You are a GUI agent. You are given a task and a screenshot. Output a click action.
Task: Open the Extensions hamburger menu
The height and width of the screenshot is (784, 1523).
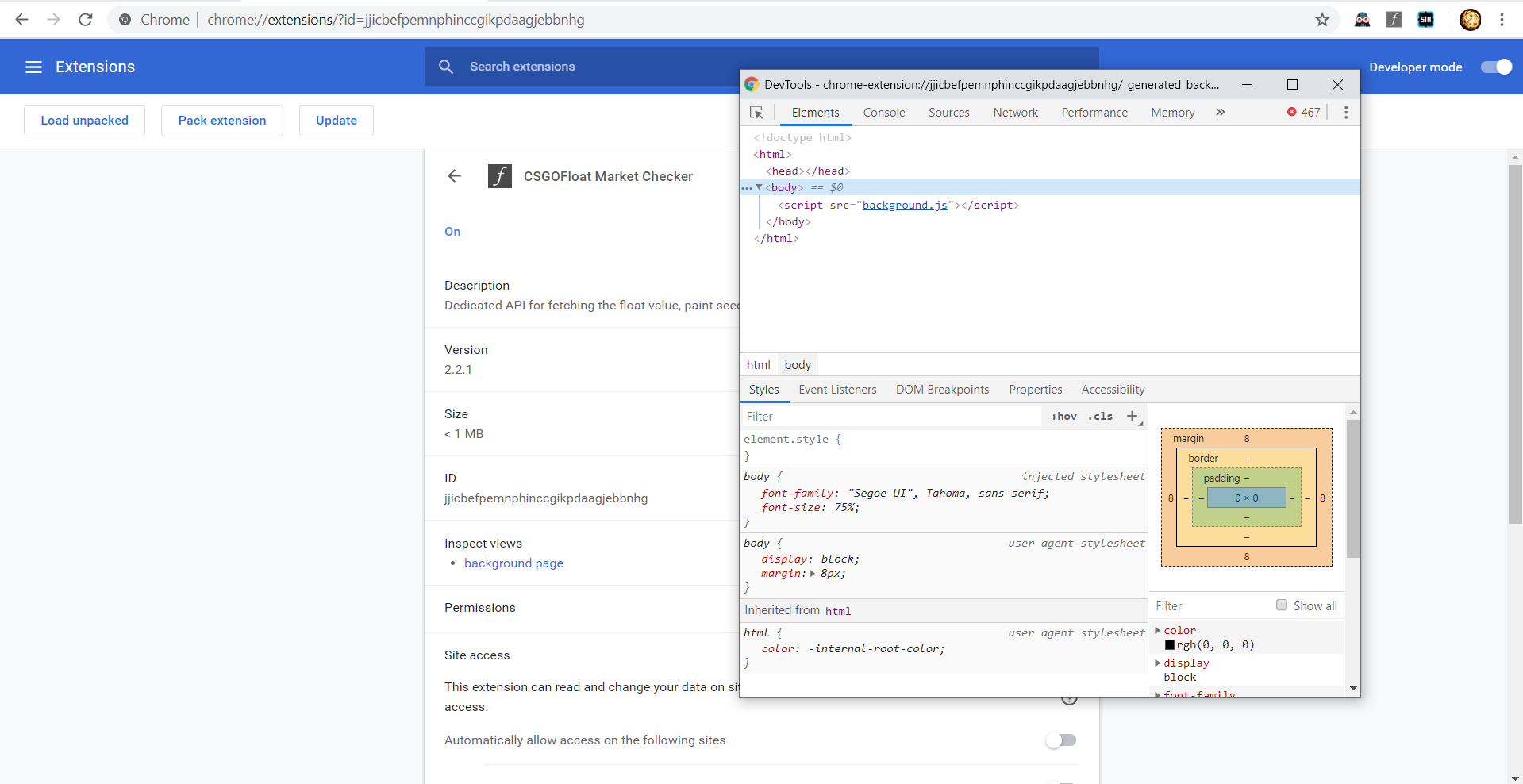(x=33, y=67)
